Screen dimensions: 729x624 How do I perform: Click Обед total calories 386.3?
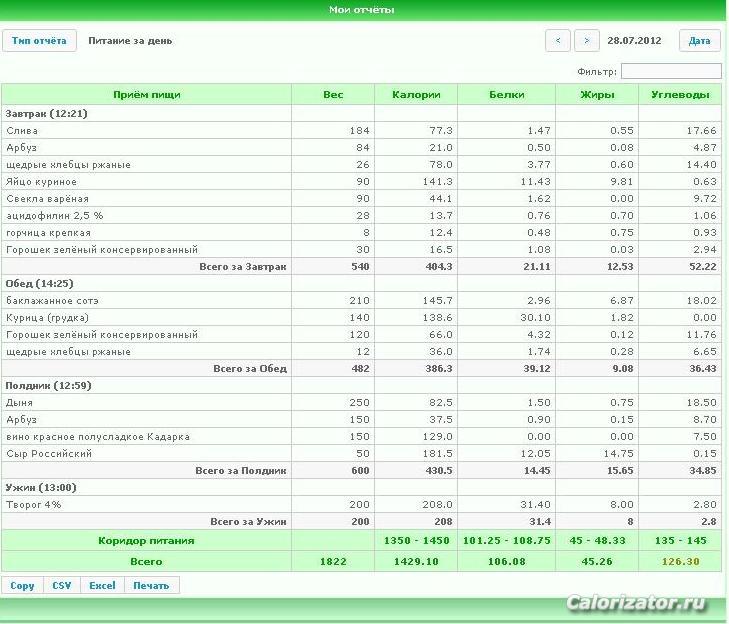[439, 369]
